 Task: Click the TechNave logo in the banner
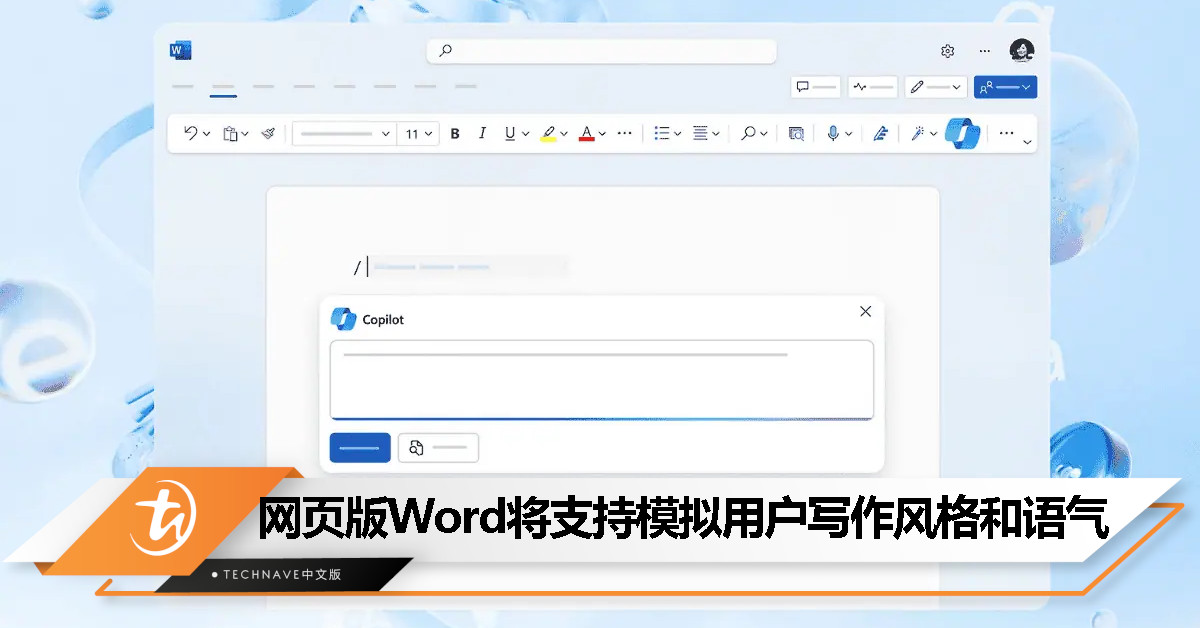point(162,518)
